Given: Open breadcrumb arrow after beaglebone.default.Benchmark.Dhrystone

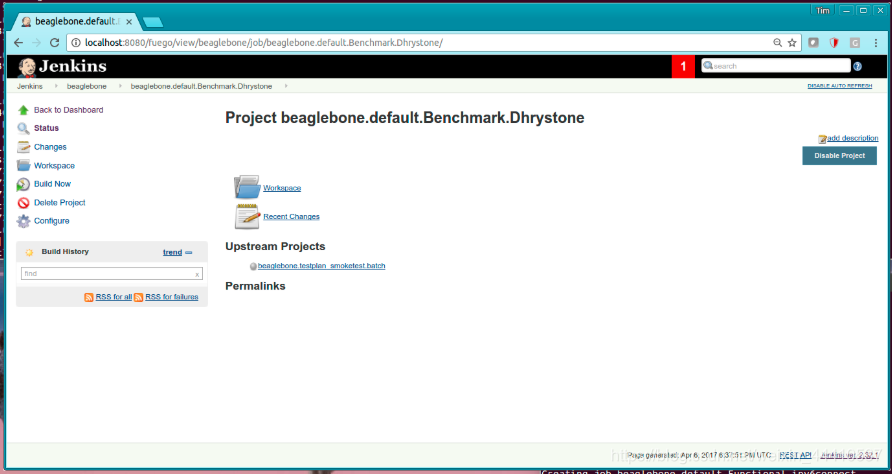Looking at the screenshot, I should pyautogui.click(x=286, y=86).
